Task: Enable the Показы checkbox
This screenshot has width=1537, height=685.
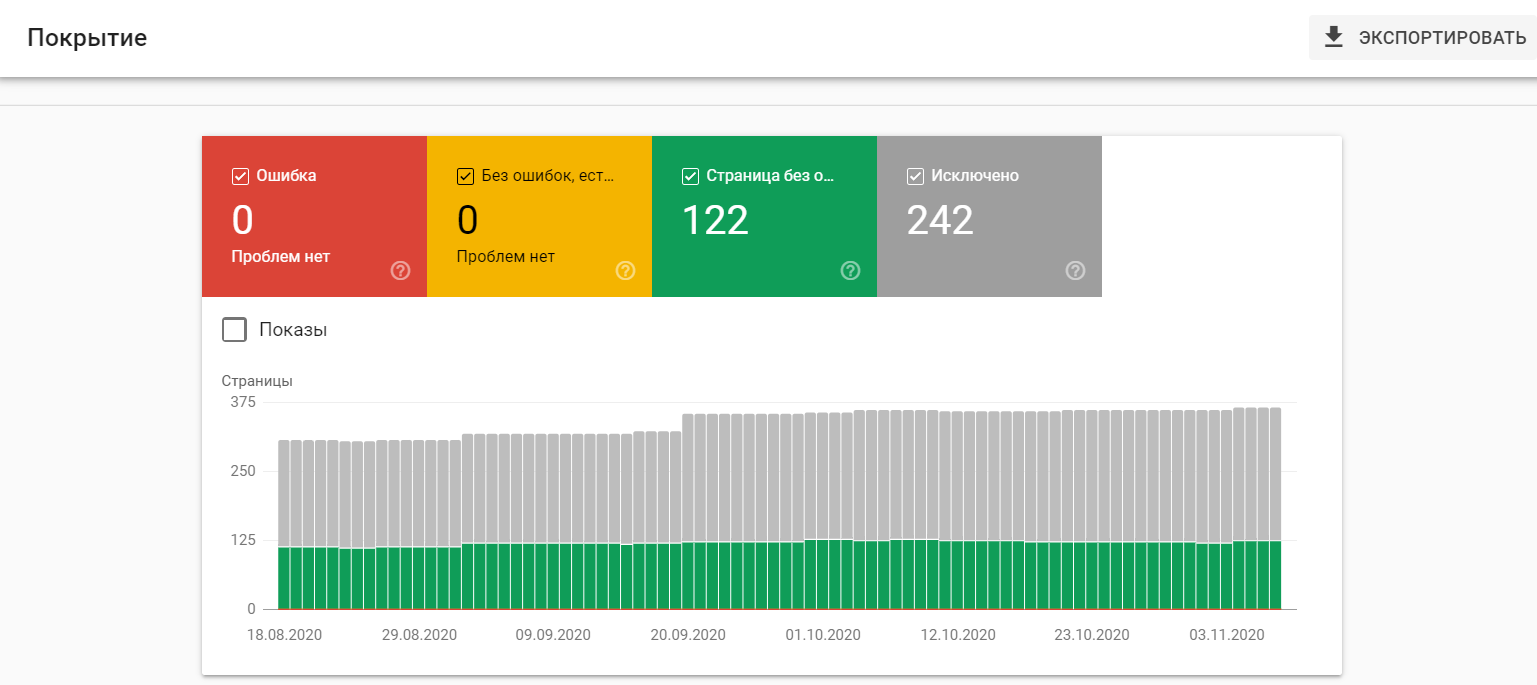Action: (234, 330)
